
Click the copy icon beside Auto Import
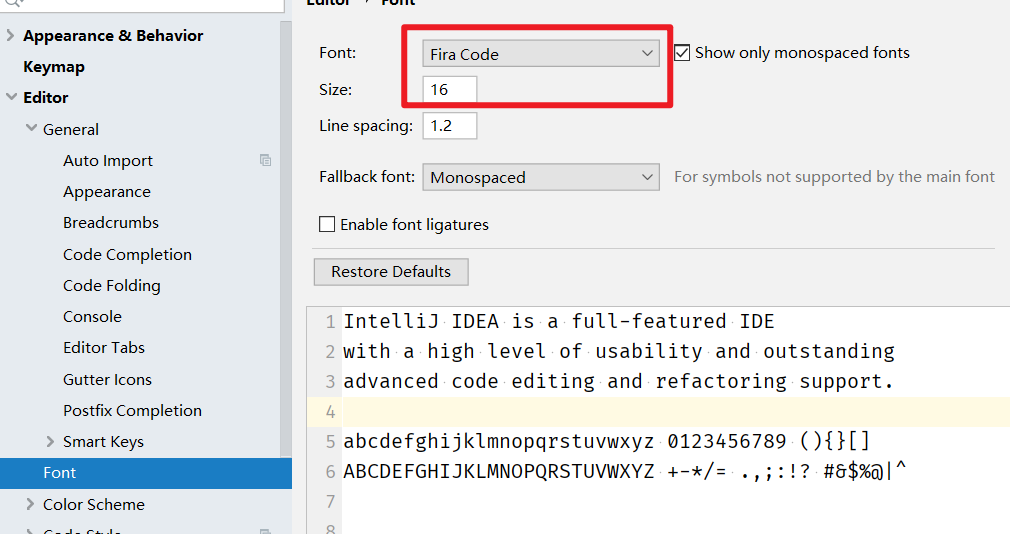tap(265, 160)
